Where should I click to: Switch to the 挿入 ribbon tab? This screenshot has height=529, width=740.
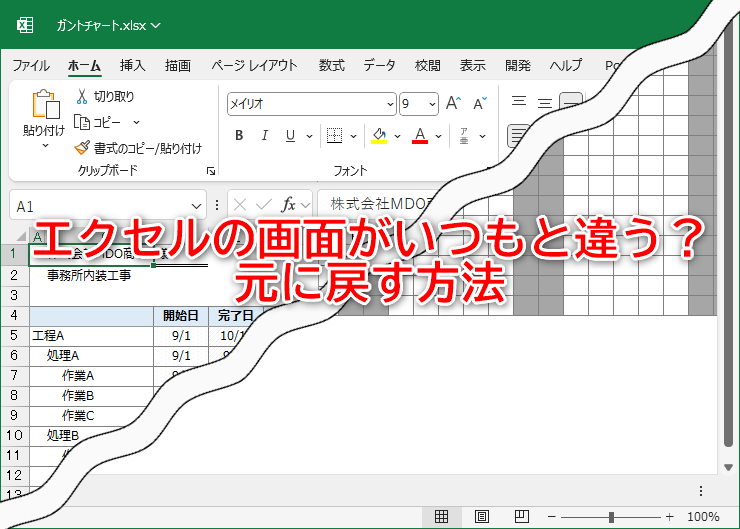(x=132, y=65)
